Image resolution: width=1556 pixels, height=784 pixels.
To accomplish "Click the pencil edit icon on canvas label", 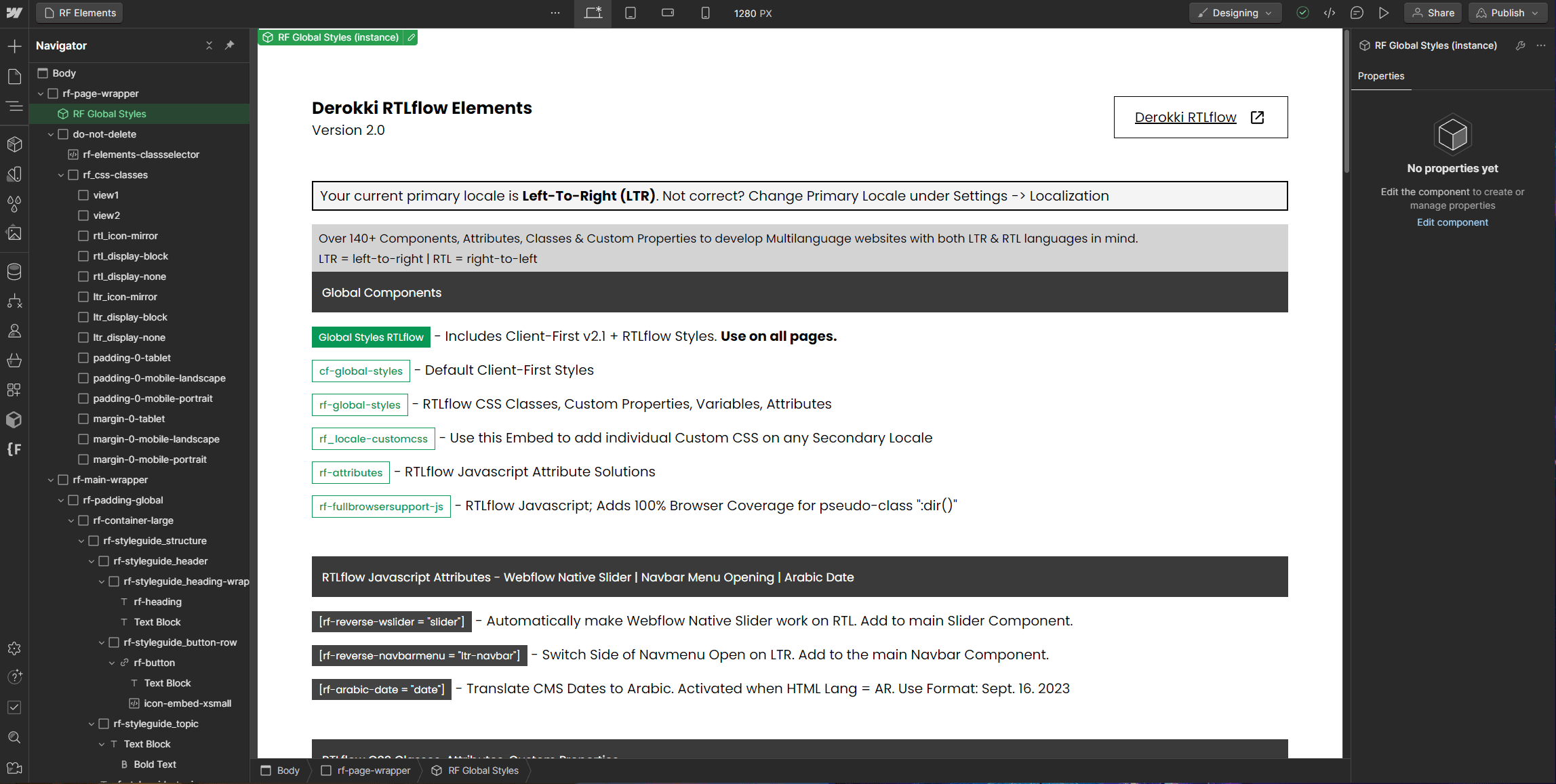I will coord(411,38).
